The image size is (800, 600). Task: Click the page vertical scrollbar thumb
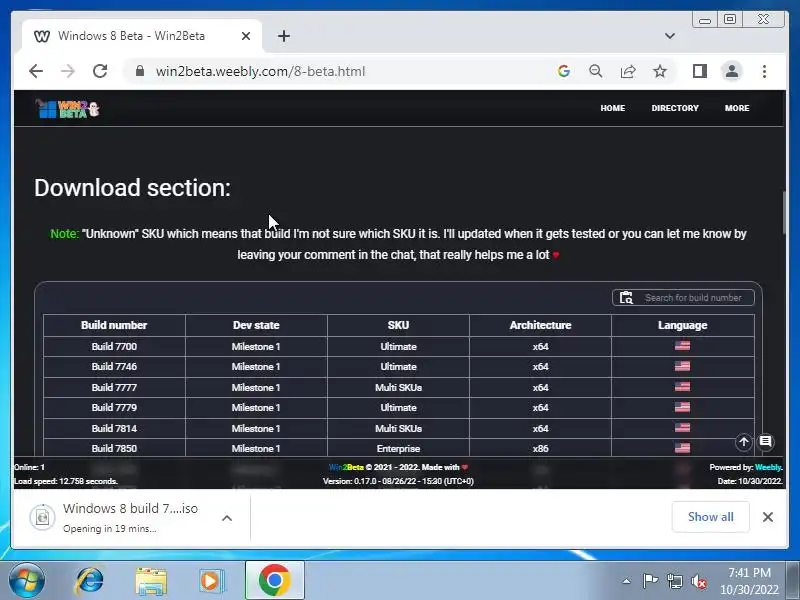tap(785, 213)
